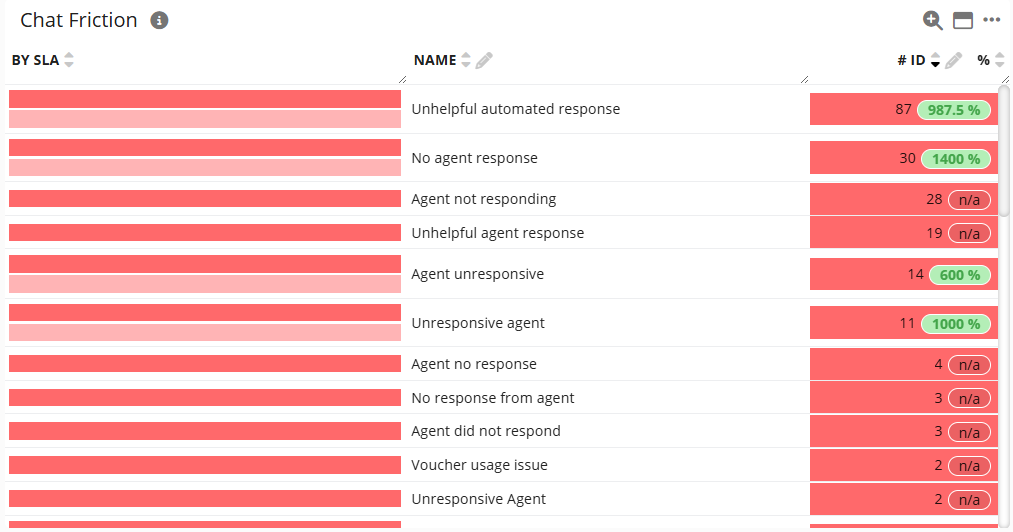Click the red SLA bar for Unhelpful agent response
This screenshot has width=1013, height=532.
pyautogui.click(x=205, y=233)
